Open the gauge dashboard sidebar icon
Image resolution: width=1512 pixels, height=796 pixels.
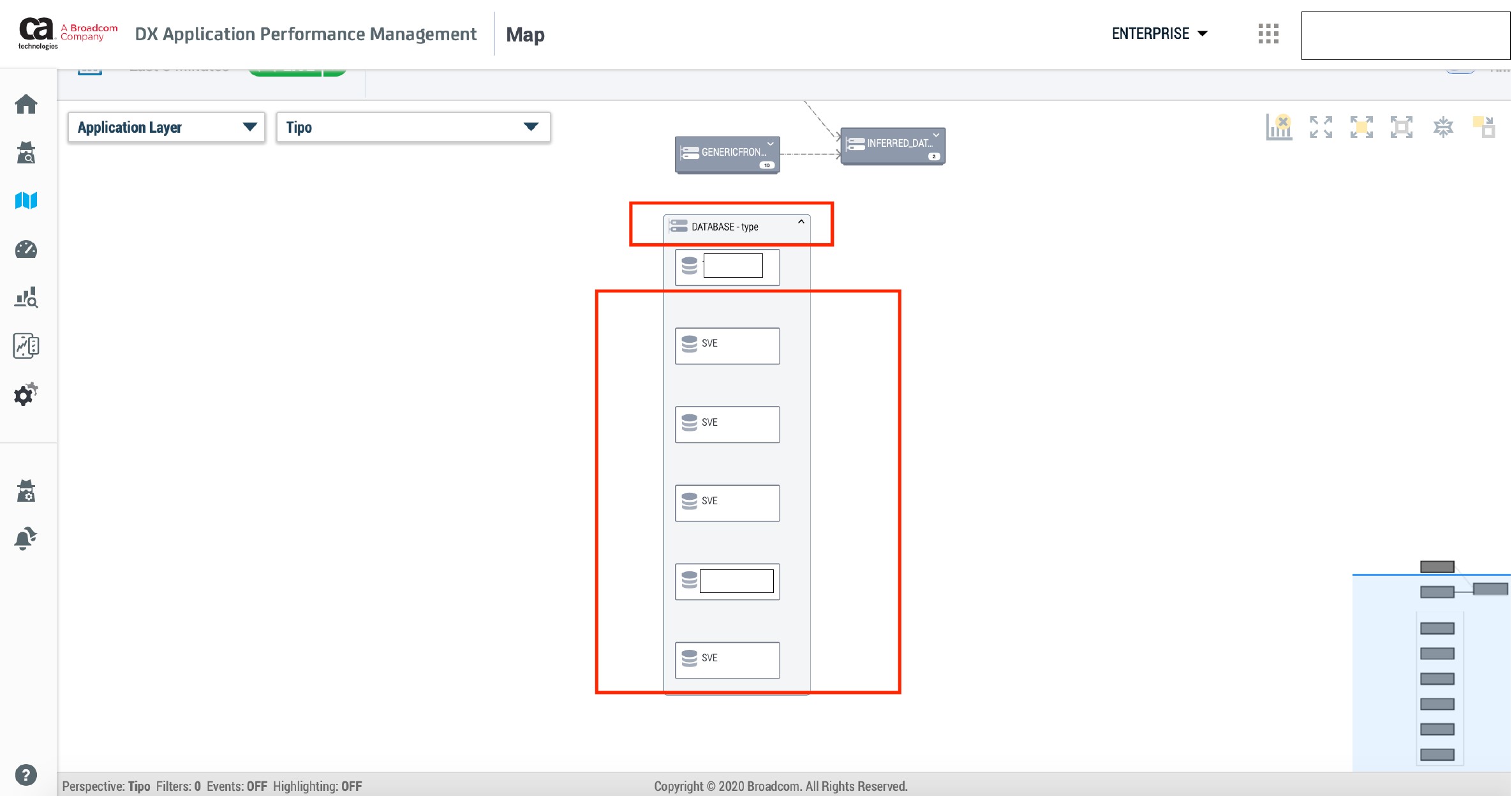coord(26,250)
